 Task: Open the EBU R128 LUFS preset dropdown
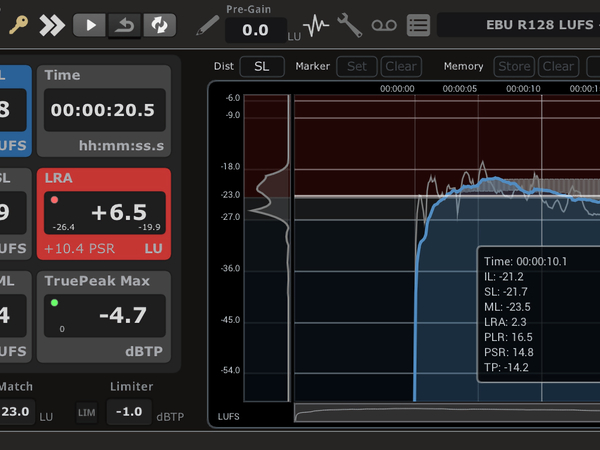tap(518, 25)
